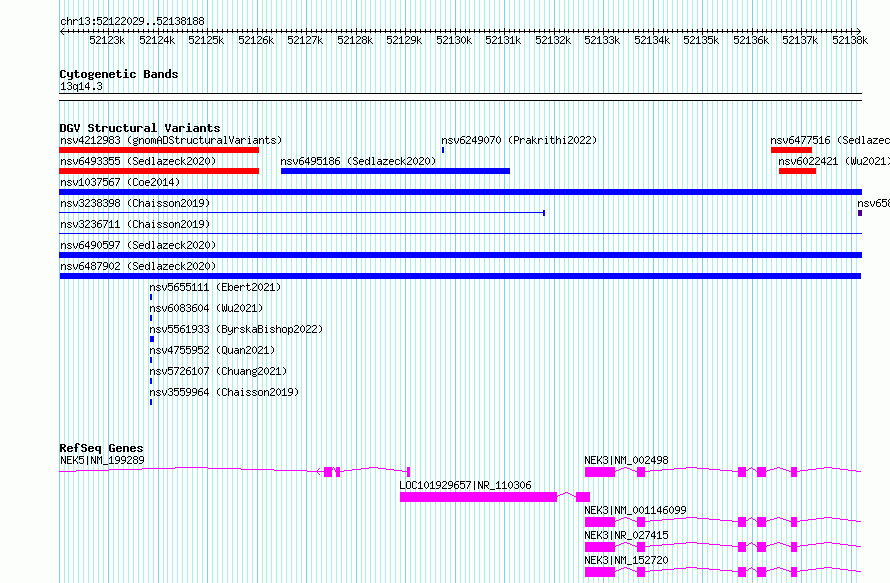Viewport: 890px width, 583px height.
Task: Click the nsv6249070 small blue variant marker
Action: [x=443, y=150]
